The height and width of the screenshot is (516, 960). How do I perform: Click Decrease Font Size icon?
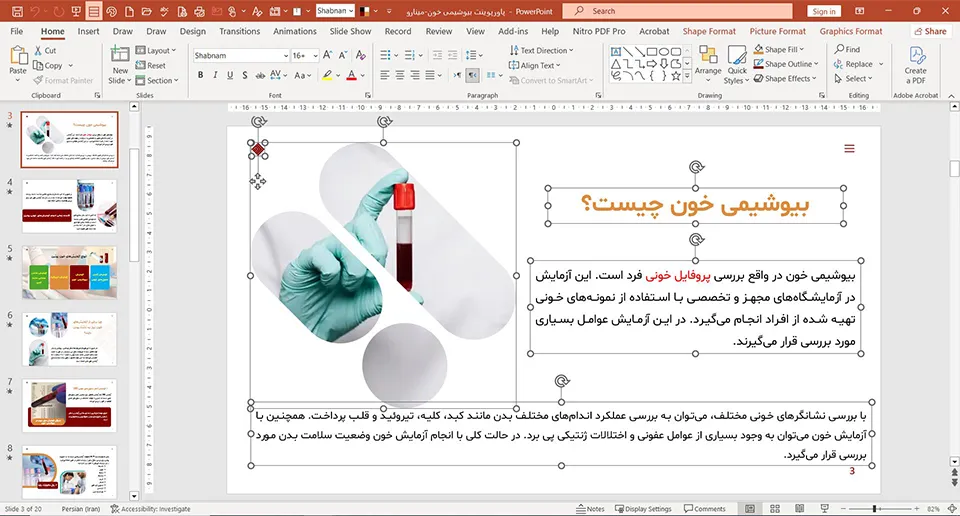tap(343, 55)
